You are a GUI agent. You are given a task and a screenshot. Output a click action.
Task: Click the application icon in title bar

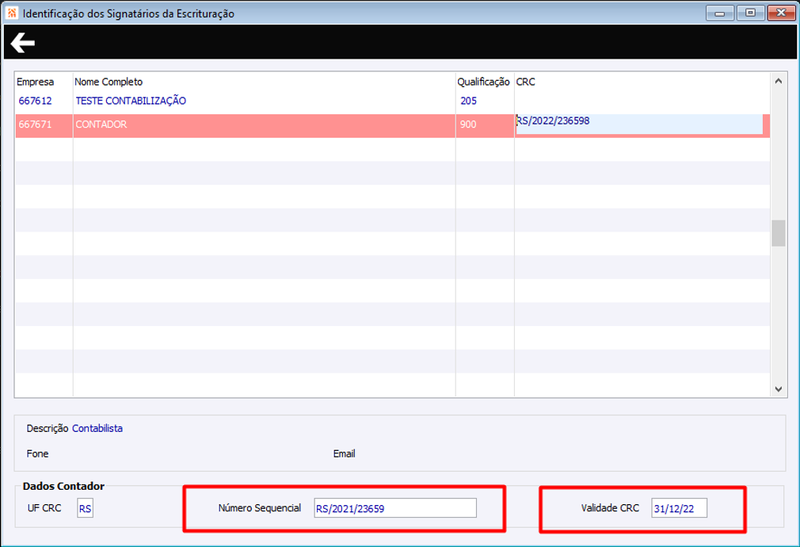pos(12,13)
